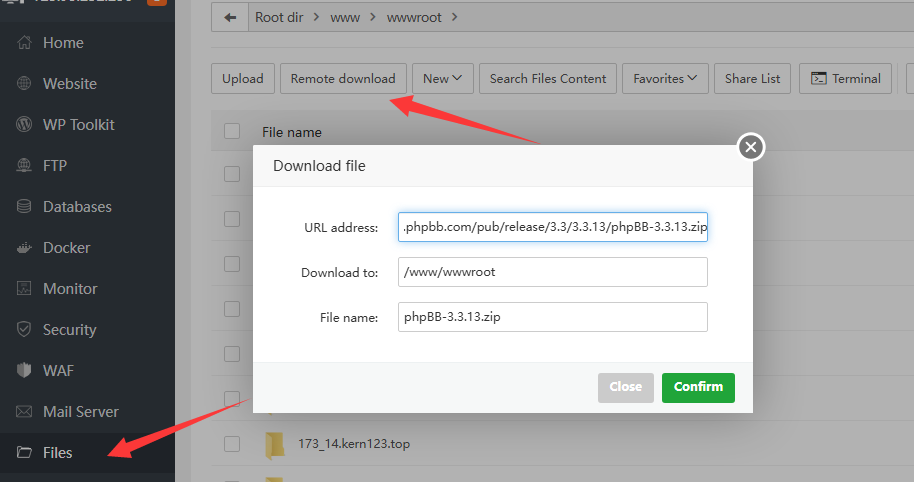Expand the Favorites dropdown
This screenshot has height=482, width=914.
(x=665, y=79)
